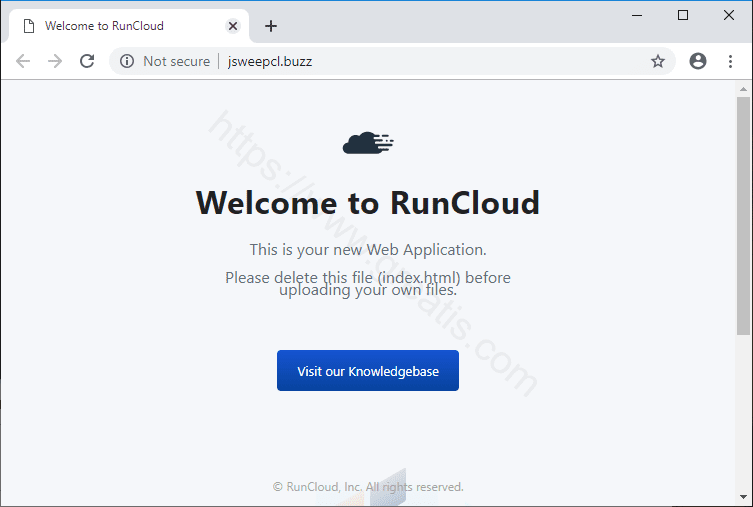Viewport: 753px width, 507px height.
Task: Click the scrollbar down arrow
Action: [743, 497]
